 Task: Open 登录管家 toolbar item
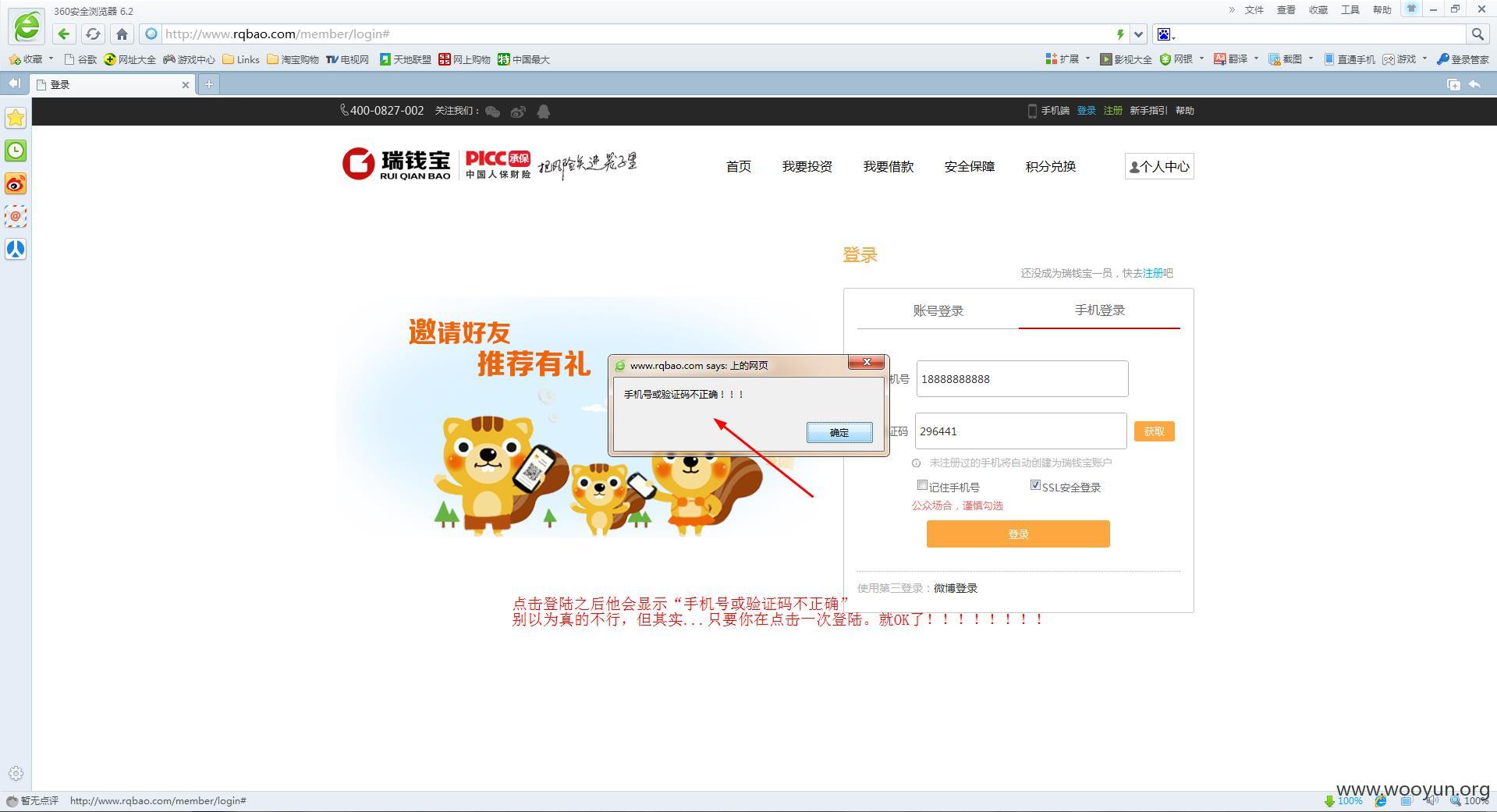pos(1463,59)
